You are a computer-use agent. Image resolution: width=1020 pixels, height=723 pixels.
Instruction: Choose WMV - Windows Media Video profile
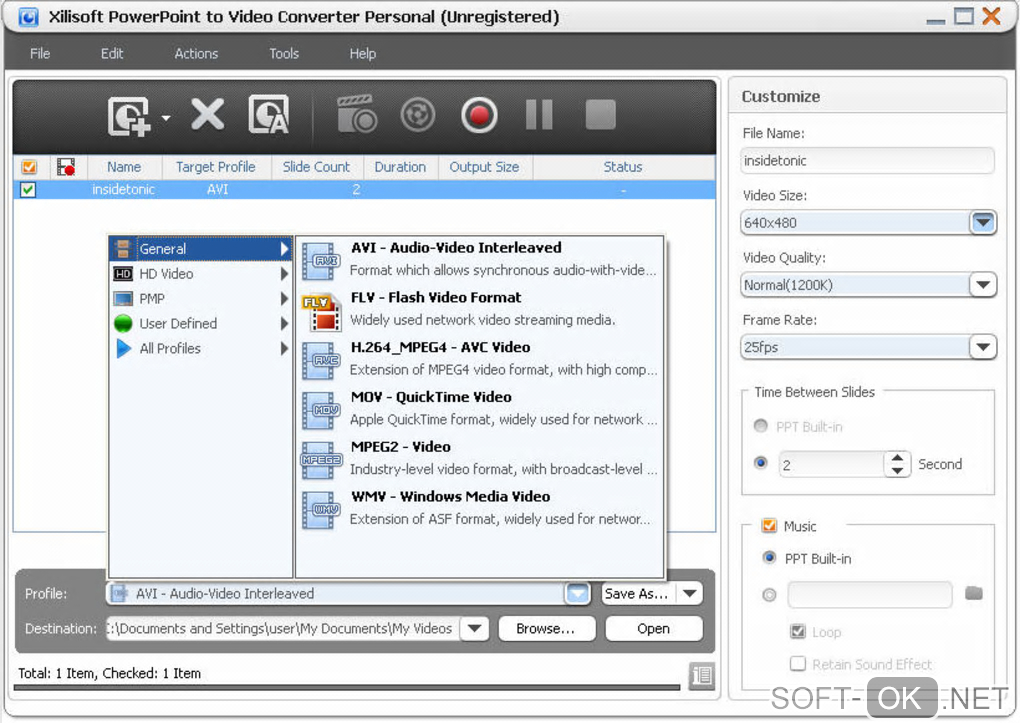coord(480,508)
